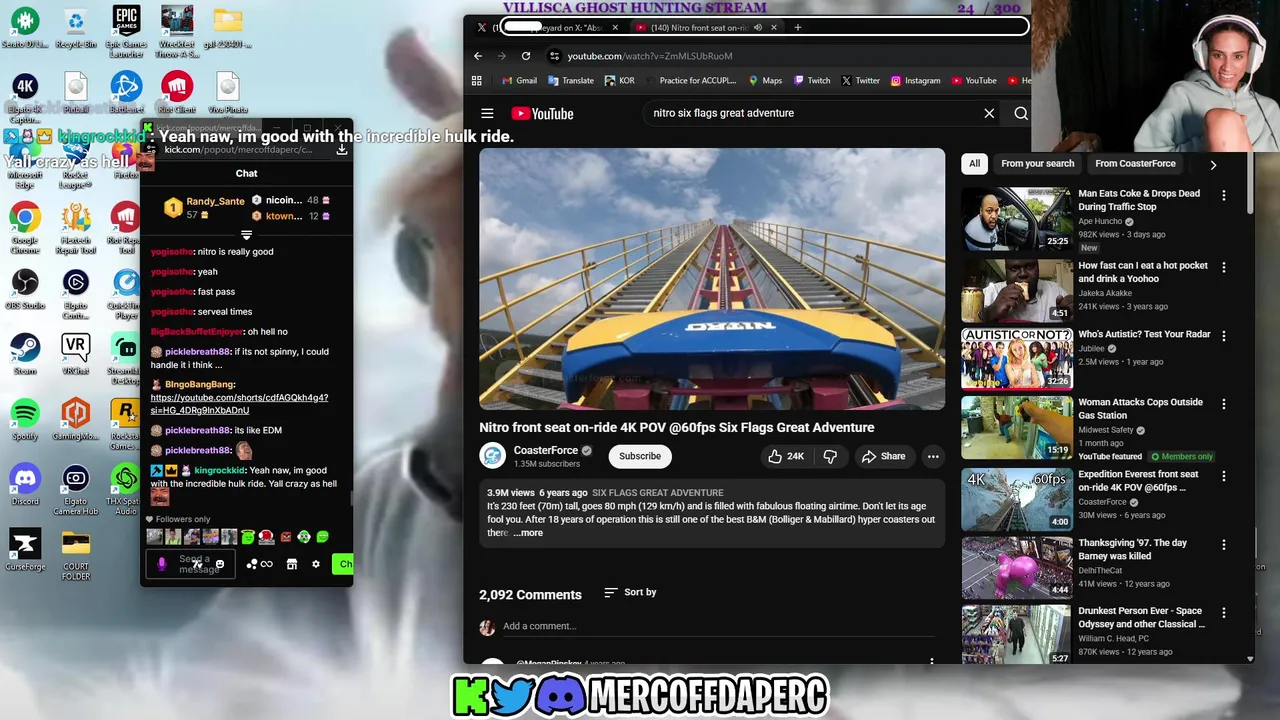Dislike the Nitro POV video

tap(830, 456)
